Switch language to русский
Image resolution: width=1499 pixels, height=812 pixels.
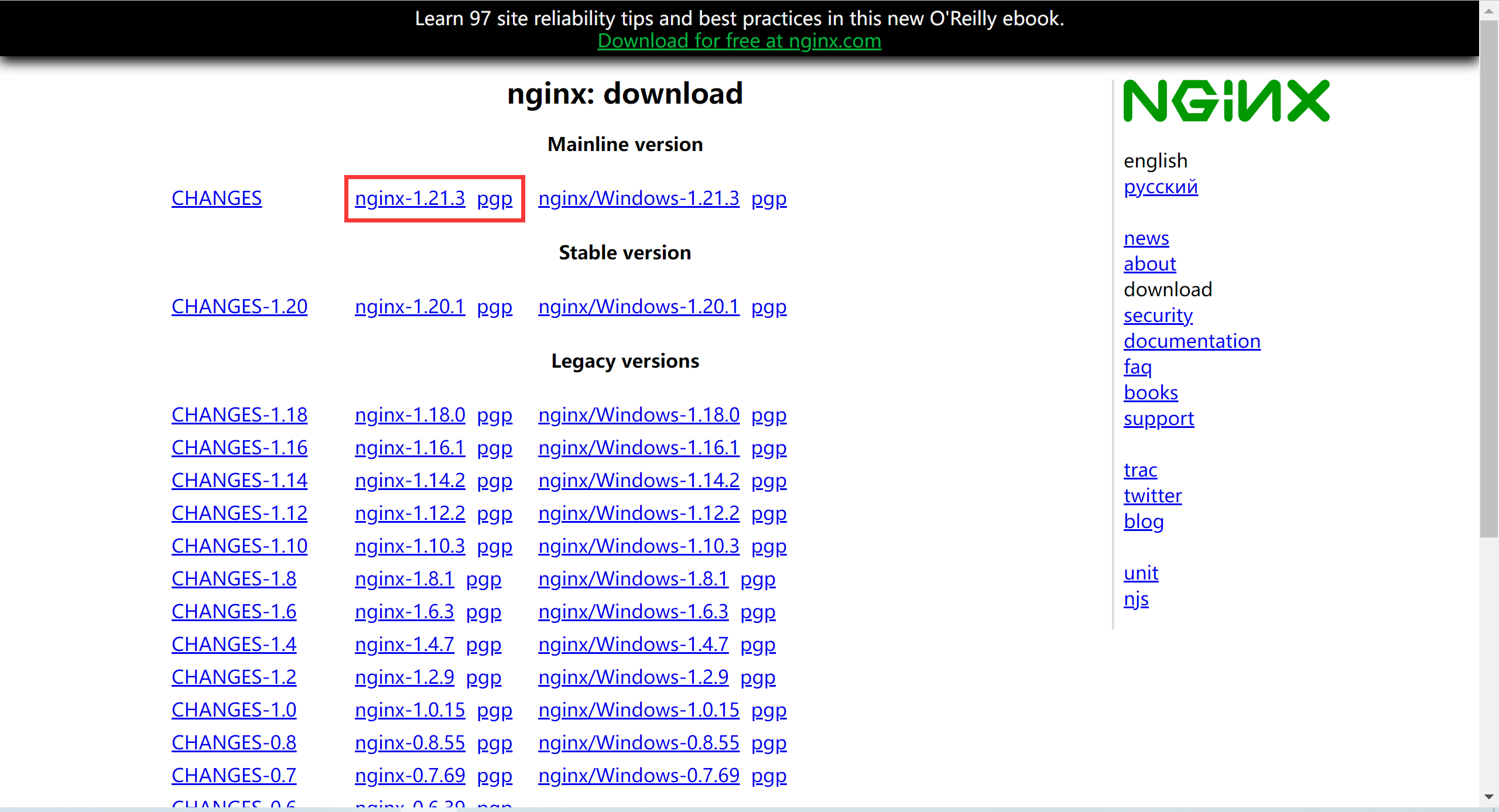tap(1160, 187)
